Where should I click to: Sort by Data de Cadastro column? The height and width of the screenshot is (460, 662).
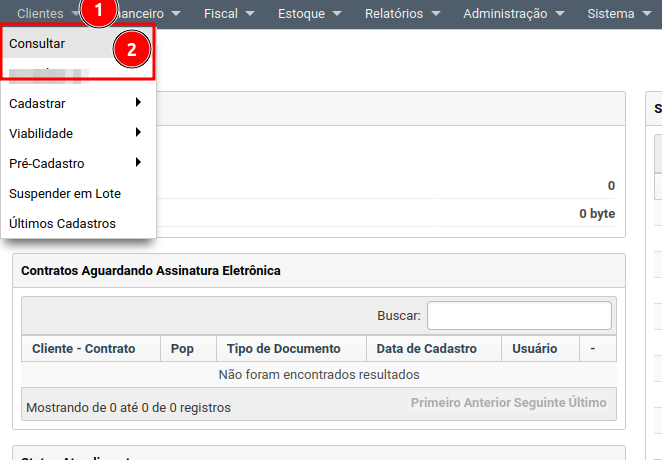tap(420, 349)
